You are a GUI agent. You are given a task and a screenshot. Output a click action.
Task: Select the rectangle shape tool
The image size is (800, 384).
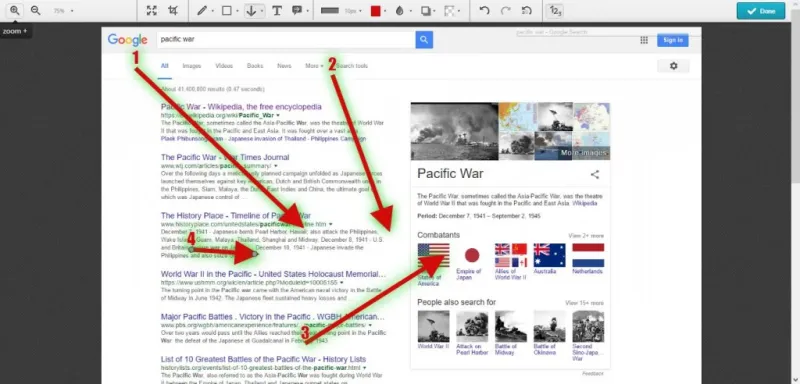click(227, 11)
